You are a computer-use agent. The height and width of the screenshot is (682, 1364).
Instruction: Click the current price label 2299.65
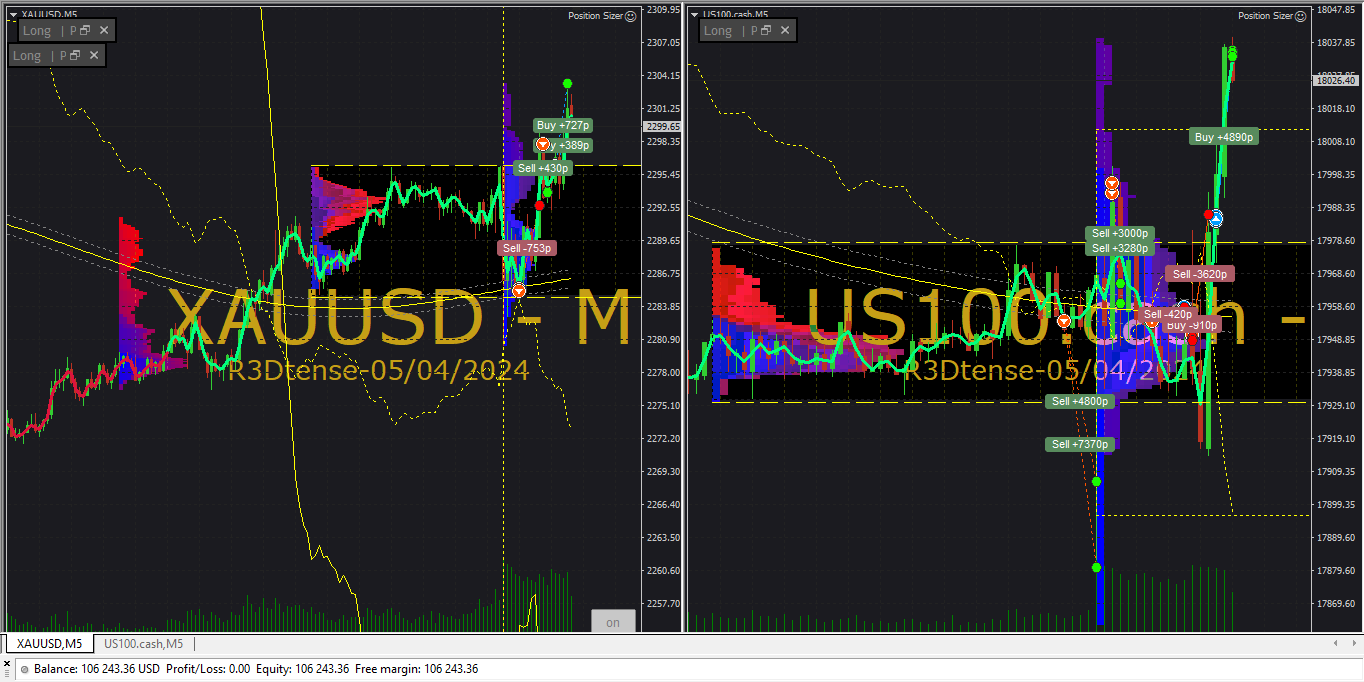click(663, 127)
